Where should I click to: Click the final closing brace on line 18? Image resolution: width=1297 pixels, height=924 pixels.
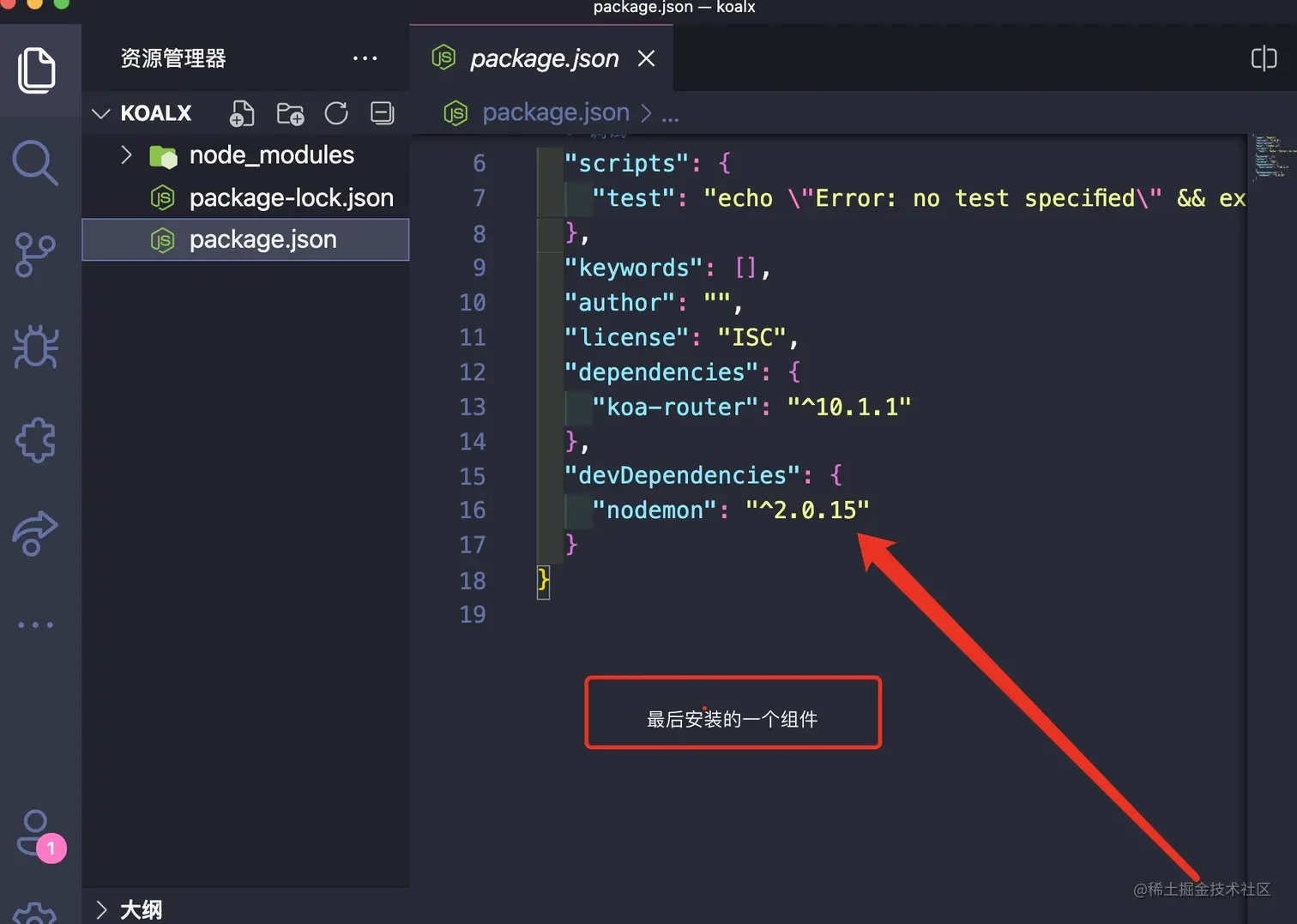coord(543,581)
